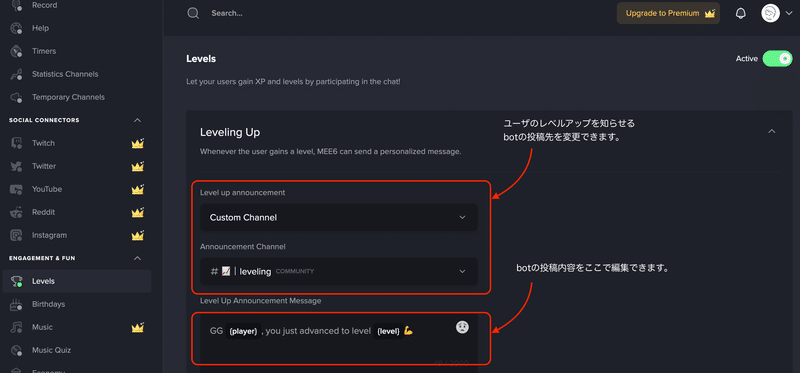The image size is (800, 373).
Task: Click the premium crown beside Twitch
Action: 138,143
